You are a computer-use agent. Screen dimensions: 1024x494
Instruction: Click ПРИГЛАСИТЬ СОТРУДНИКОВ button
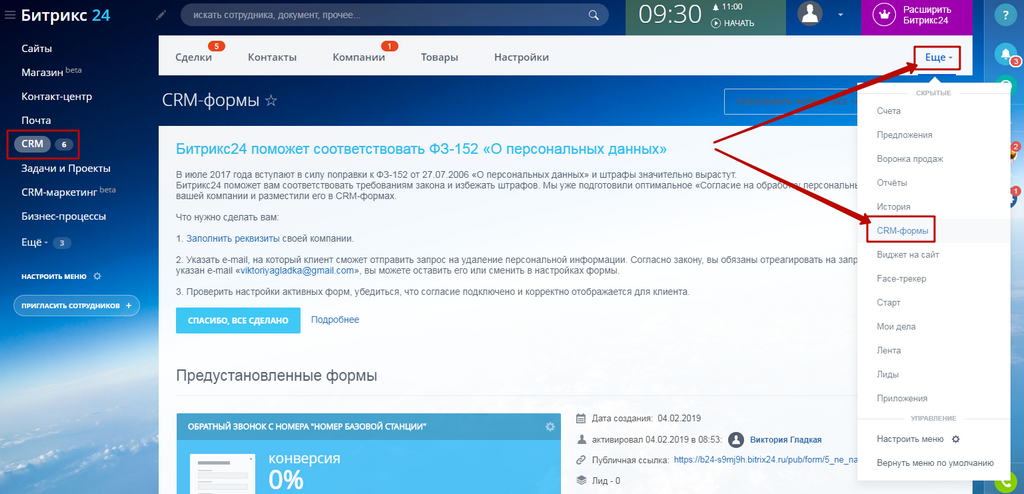pos(76,305)
